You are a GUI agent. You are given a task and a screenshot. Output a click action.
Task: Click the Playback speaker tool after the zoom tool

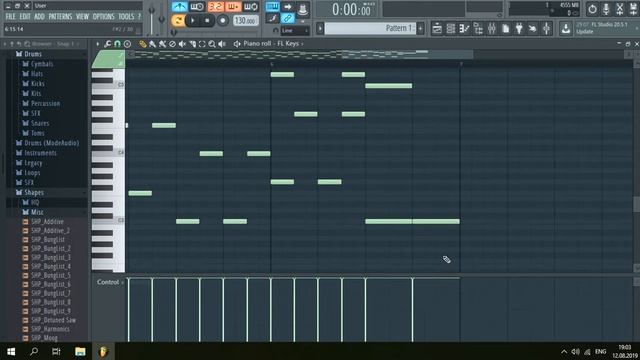coord(222,44)
